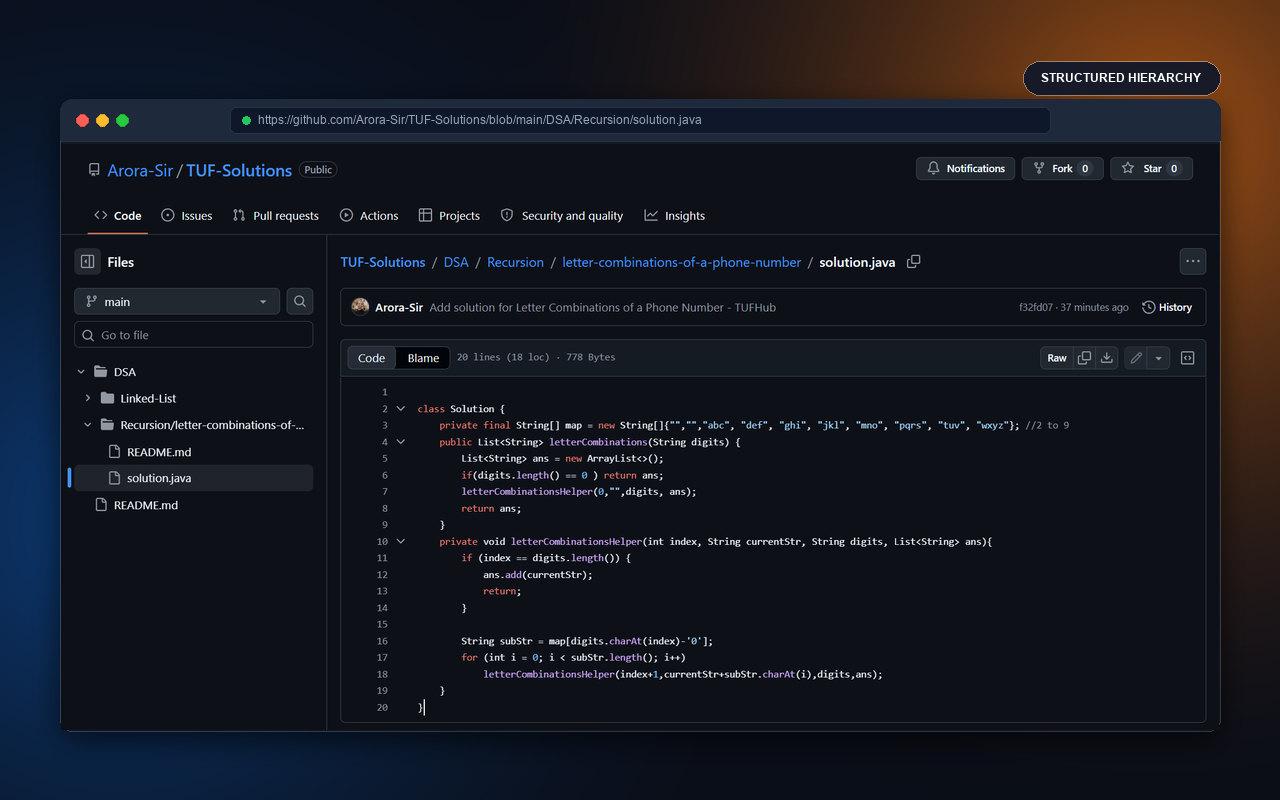Click the pencil edit file icon
Viewport: 1280px width, 800px height.
pos(1136,358)
